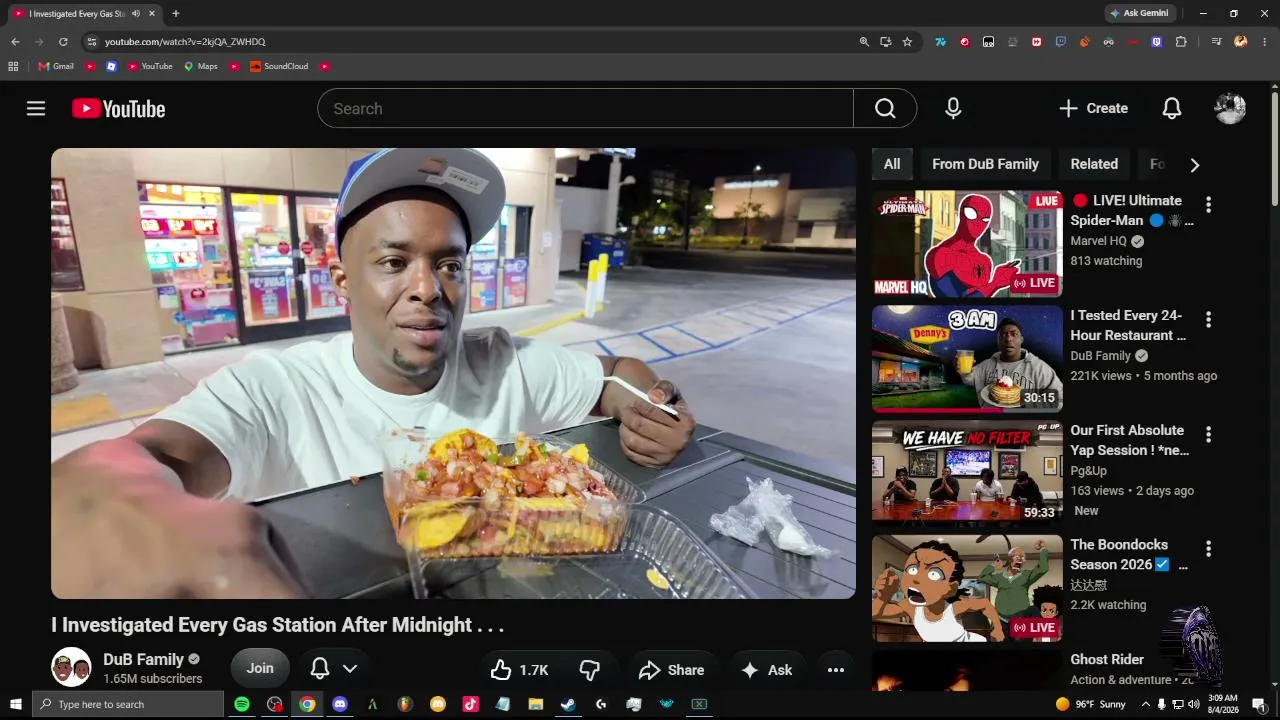Screen dimensions: 1280x720
Task: Go back to previous page
Action: click(x=15, y=42)
